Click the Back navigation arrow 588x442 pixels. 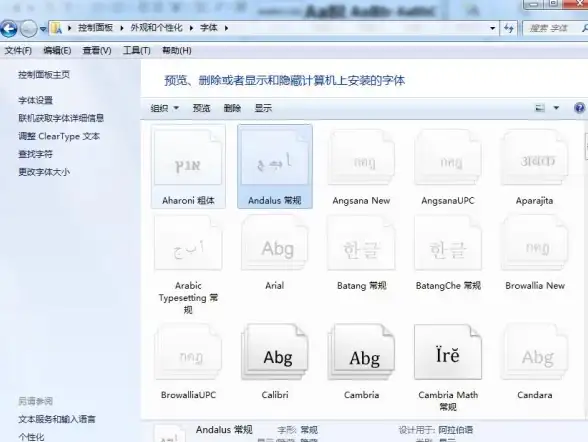9,28
